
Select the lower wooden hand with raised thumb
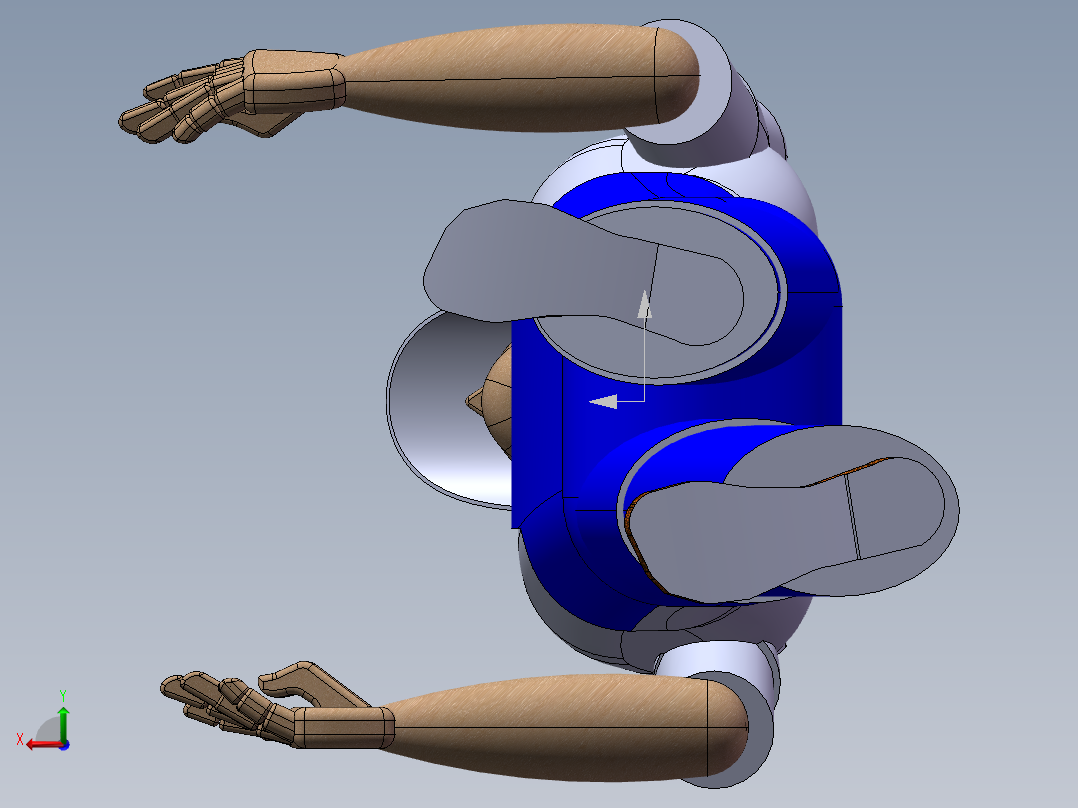tap(278, 706)
